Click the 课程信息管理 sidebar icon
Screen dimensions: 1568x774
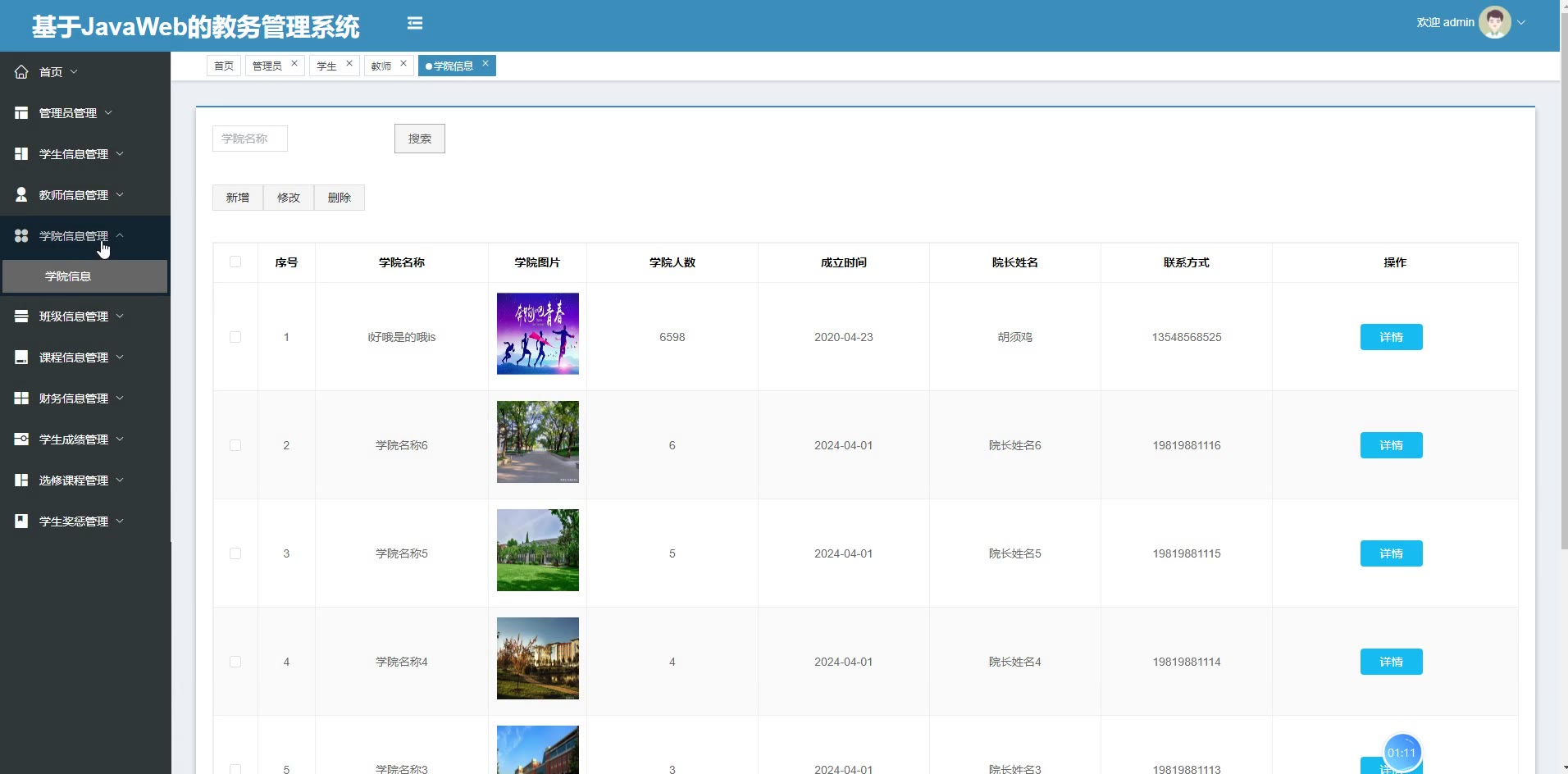[x=21, y=357]
